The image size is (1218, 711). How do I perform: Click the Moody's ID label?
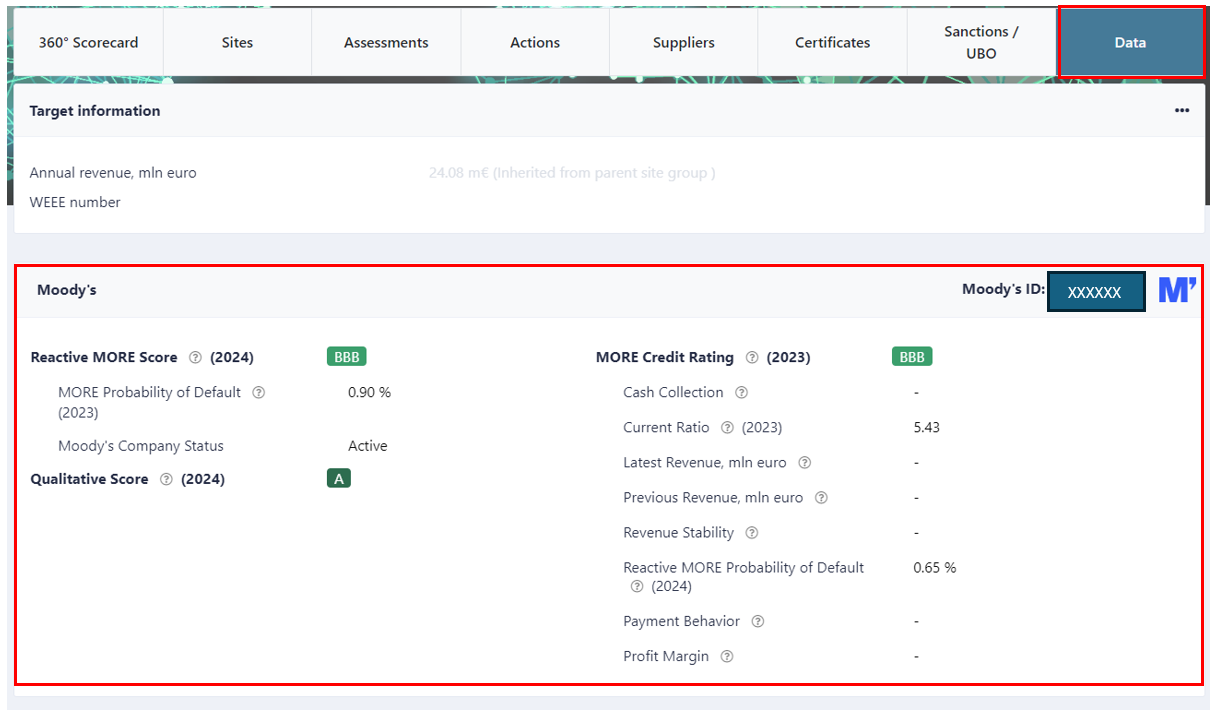(1003, 290)
